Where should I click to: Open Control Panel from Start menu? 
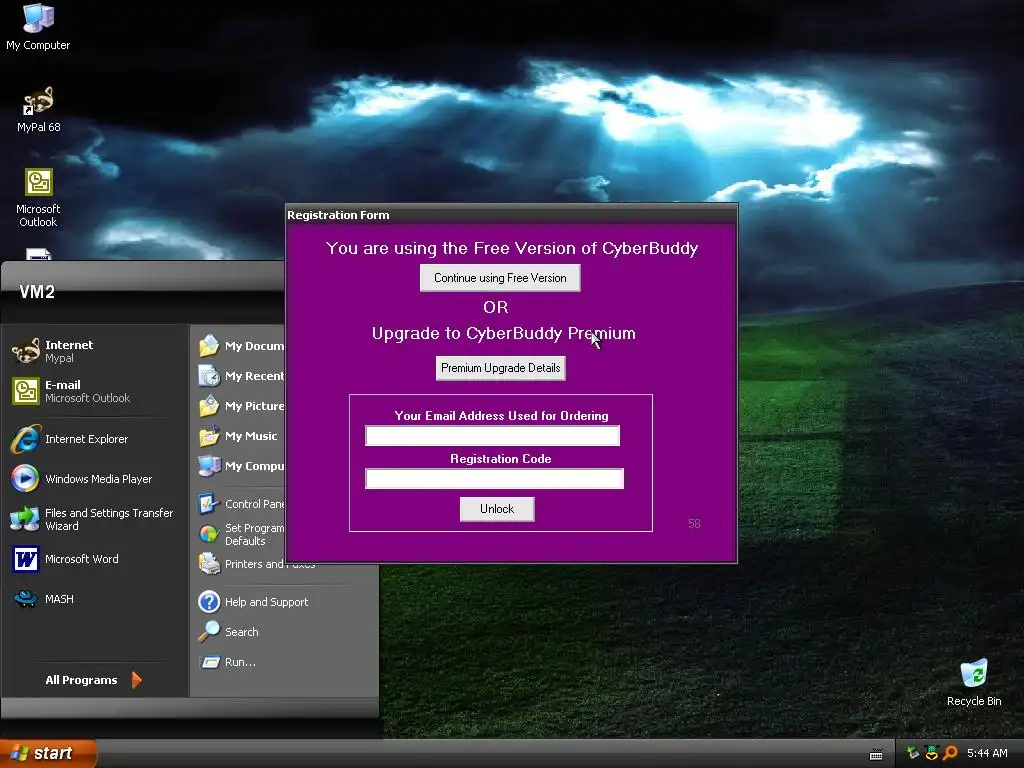click(241, 504)
